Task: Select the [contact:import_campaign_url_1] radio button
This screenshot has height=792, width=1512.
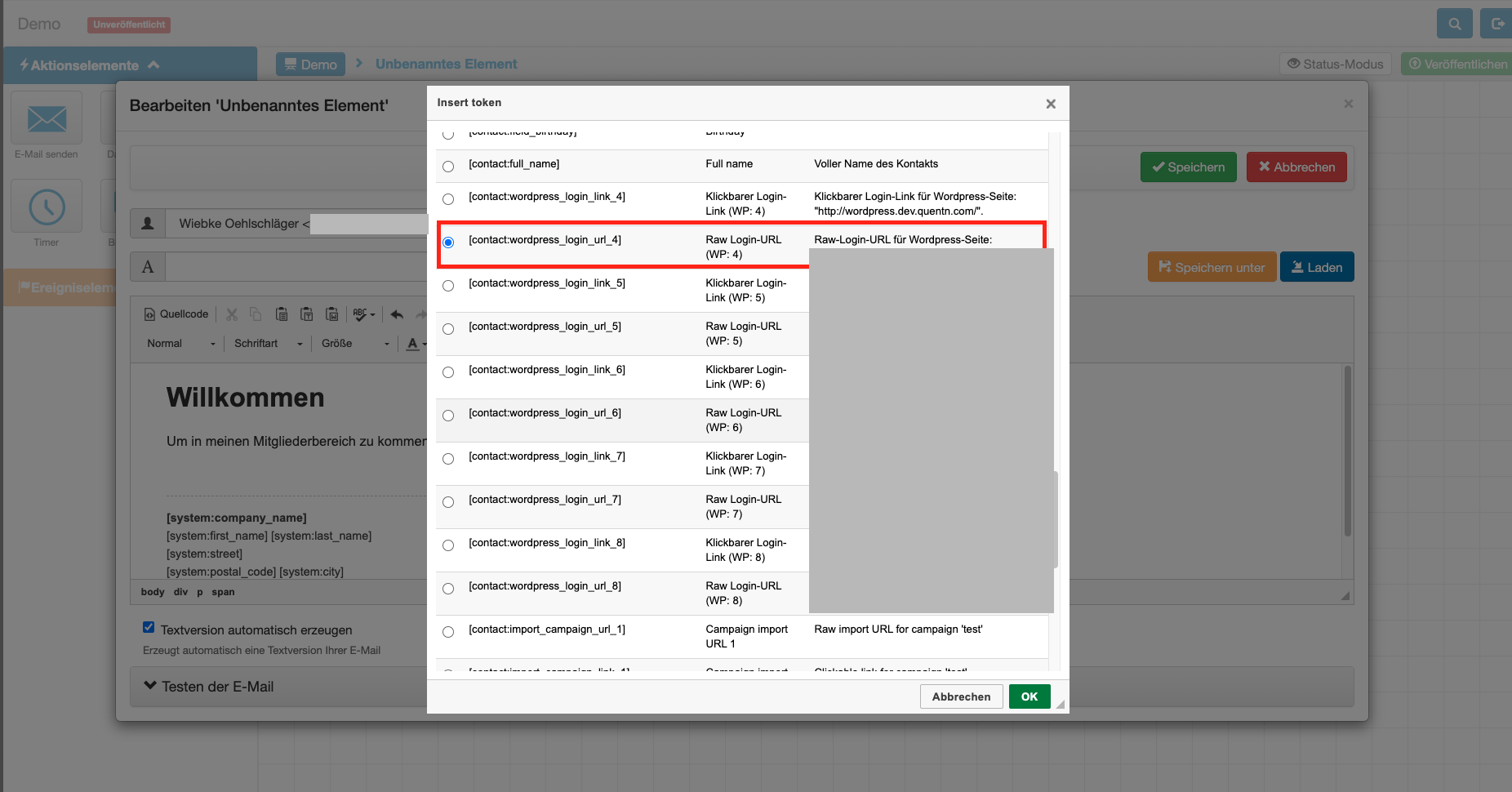Action: pos(448,632)
